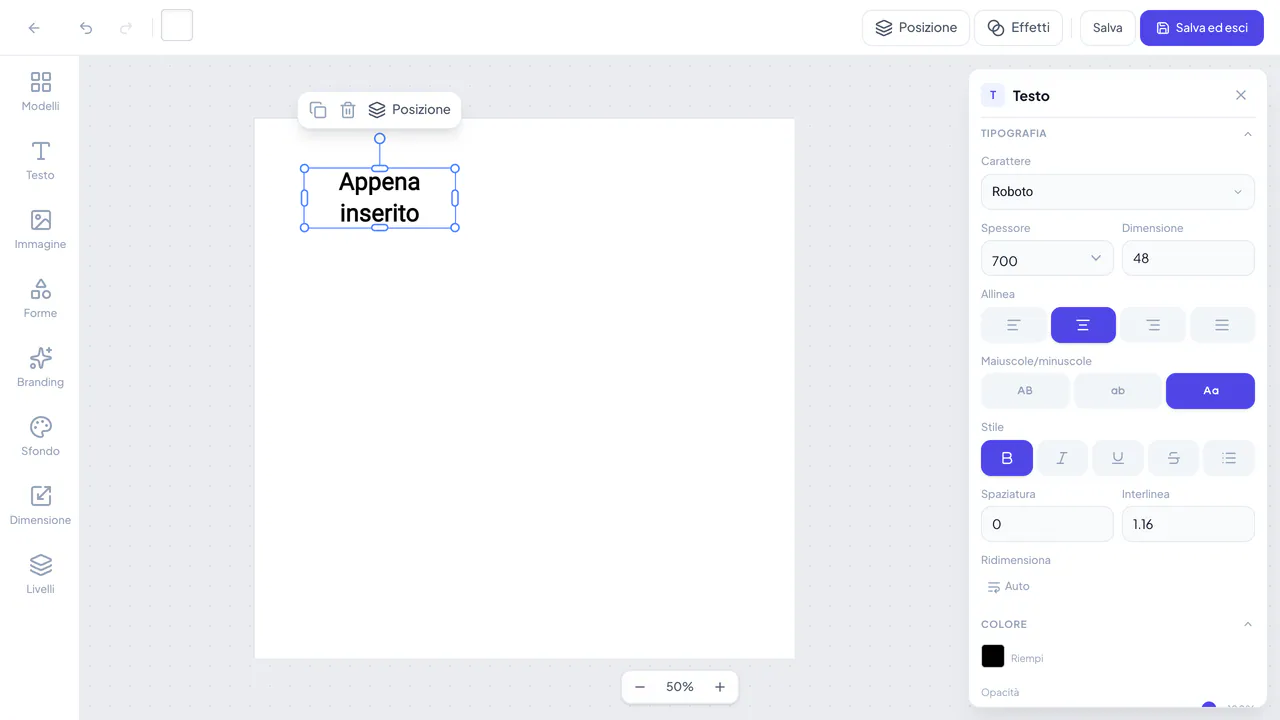Screen dimensions: 1280x720
Task: Open the Testo tool in sidebar
Action: 40,160
